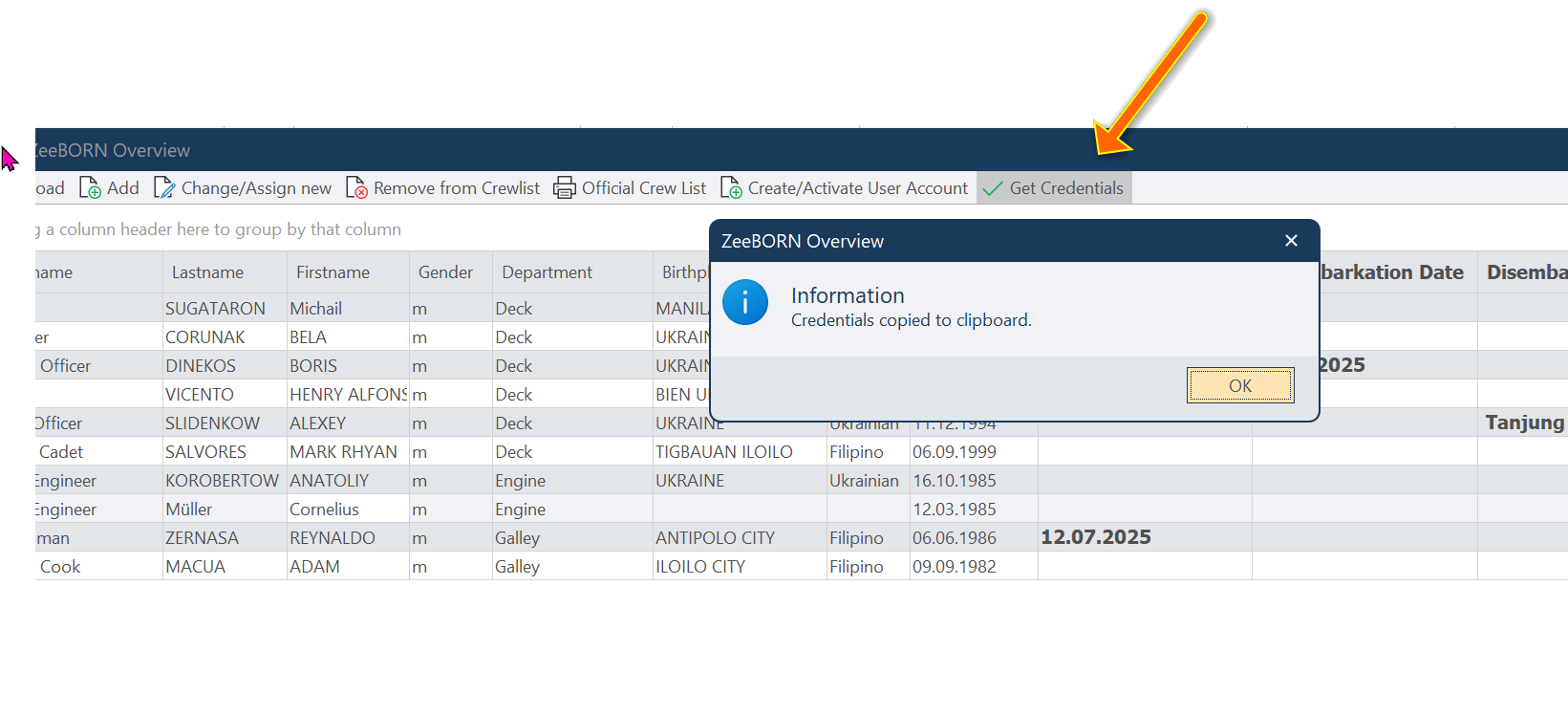Click firstname BELA cell
The width and height of the screenshot is (1568, 716).
[348, 337]
